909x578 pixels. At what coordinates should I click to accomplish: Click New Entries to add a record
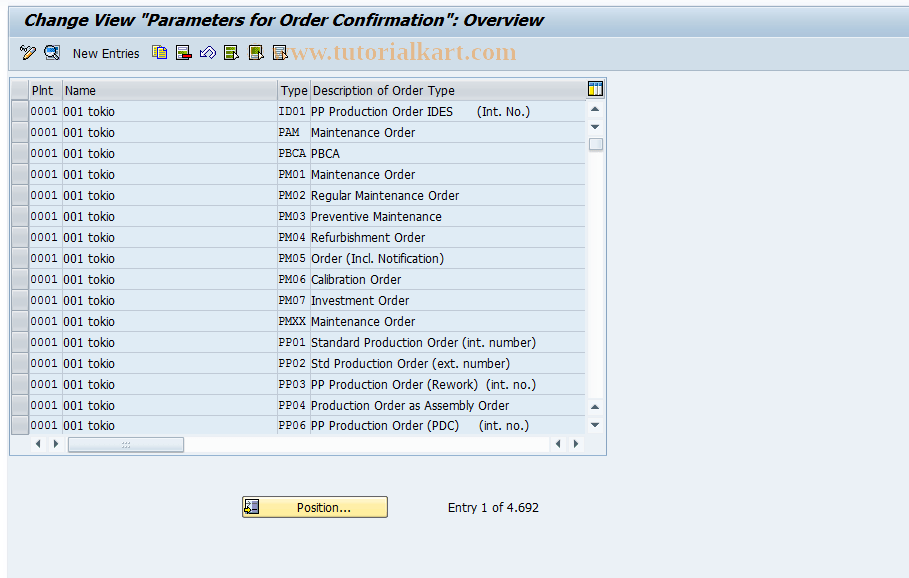(x=105, y=53)
